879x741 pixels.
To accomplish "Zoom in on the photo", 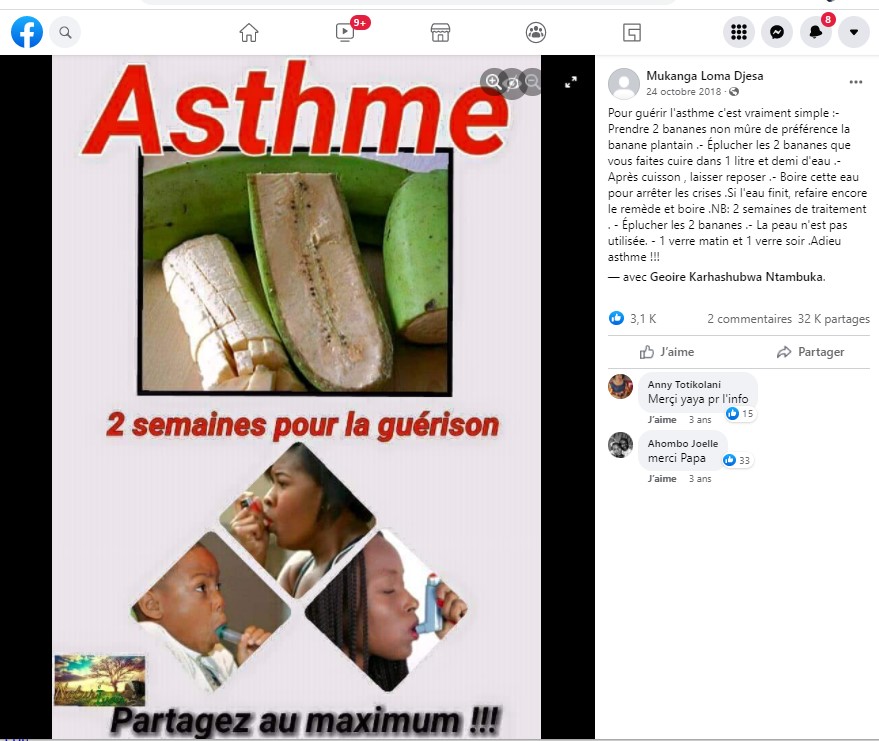I will click(493, 82).
